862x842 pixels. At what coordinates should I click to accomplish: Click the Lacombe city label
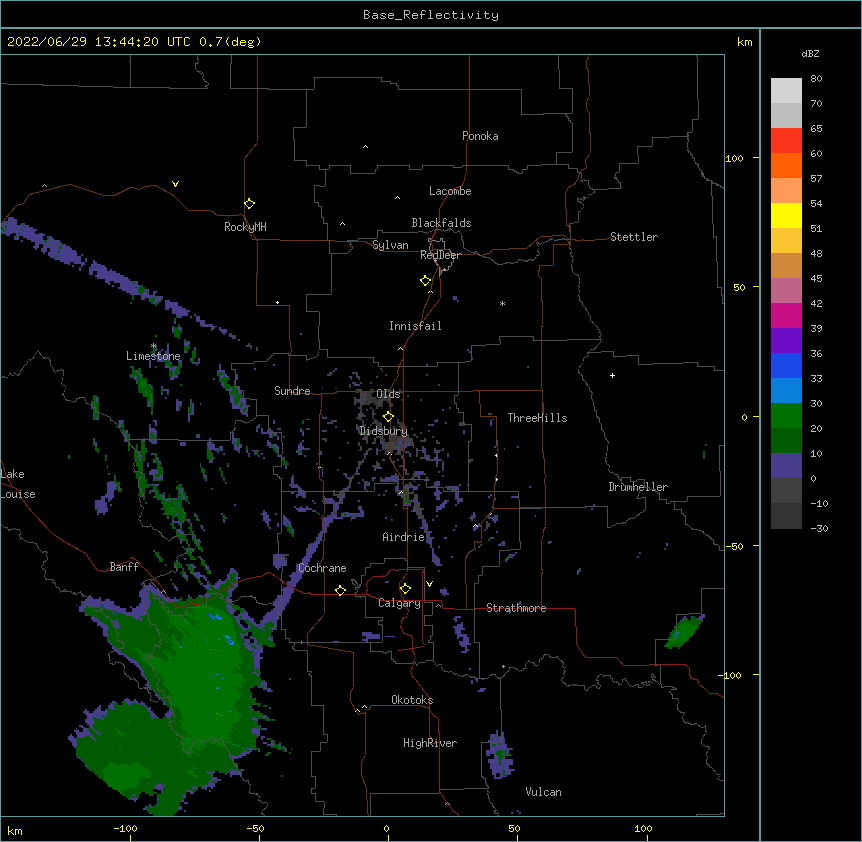[450, 191]
